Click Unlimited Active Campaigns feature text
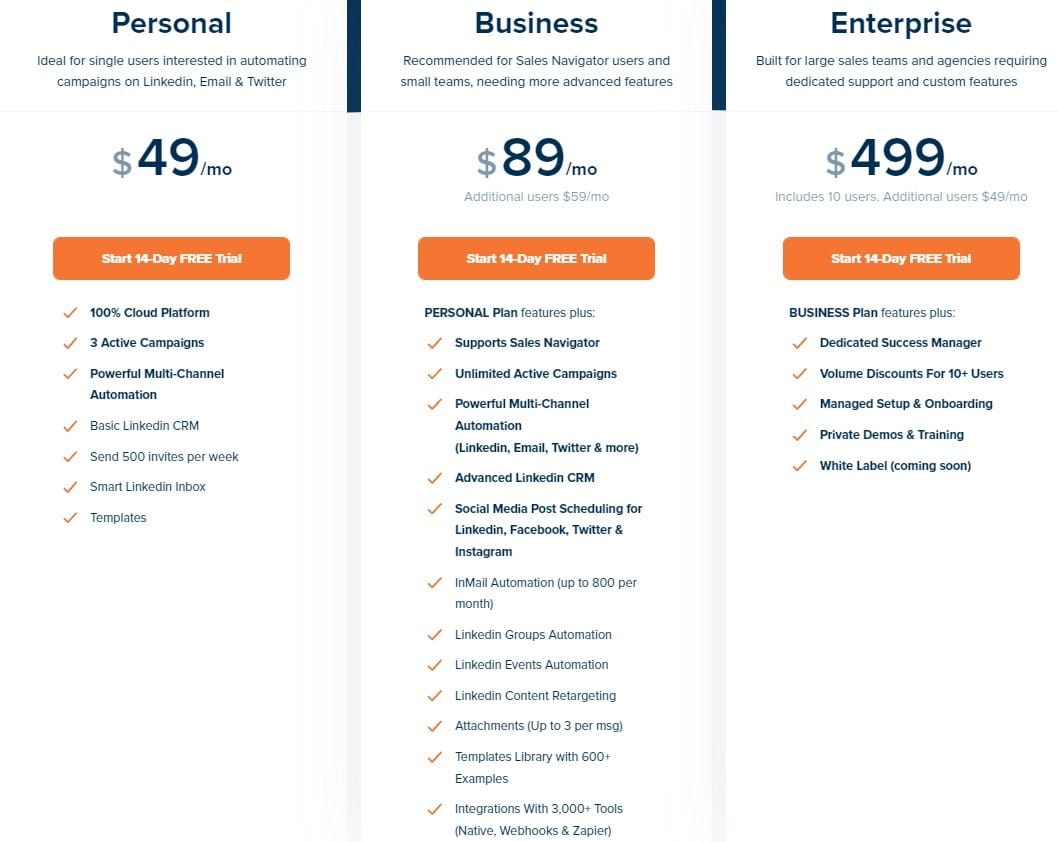 [x=536, y=374]
